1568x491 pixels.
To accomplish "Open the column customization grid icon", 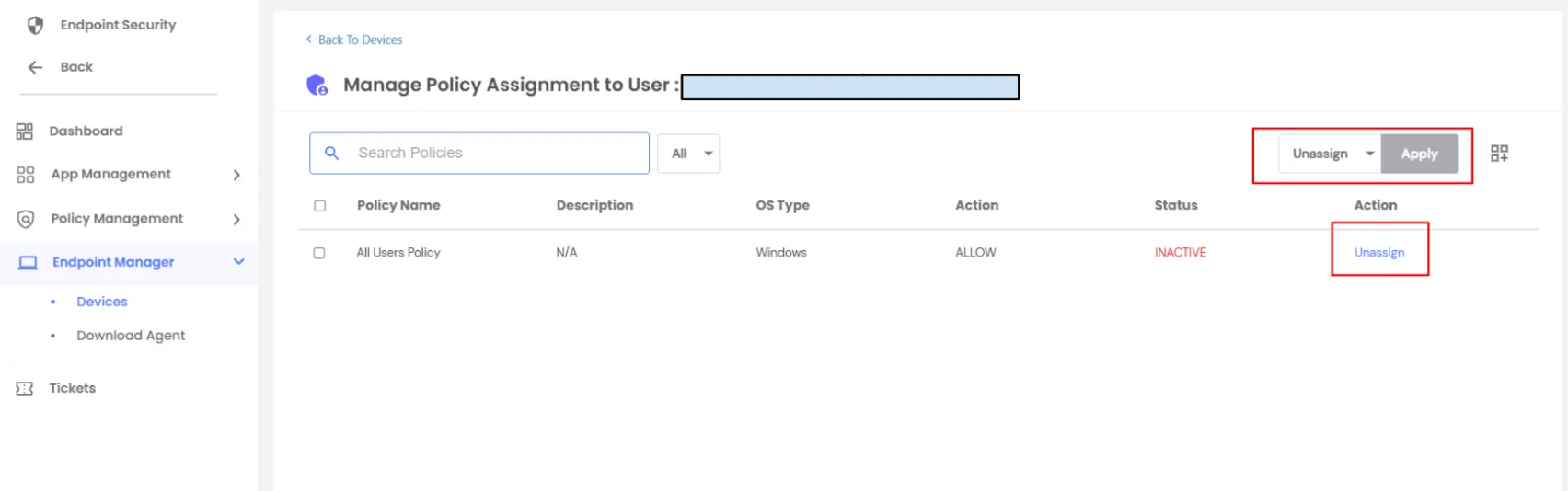I will point(1499,153).
